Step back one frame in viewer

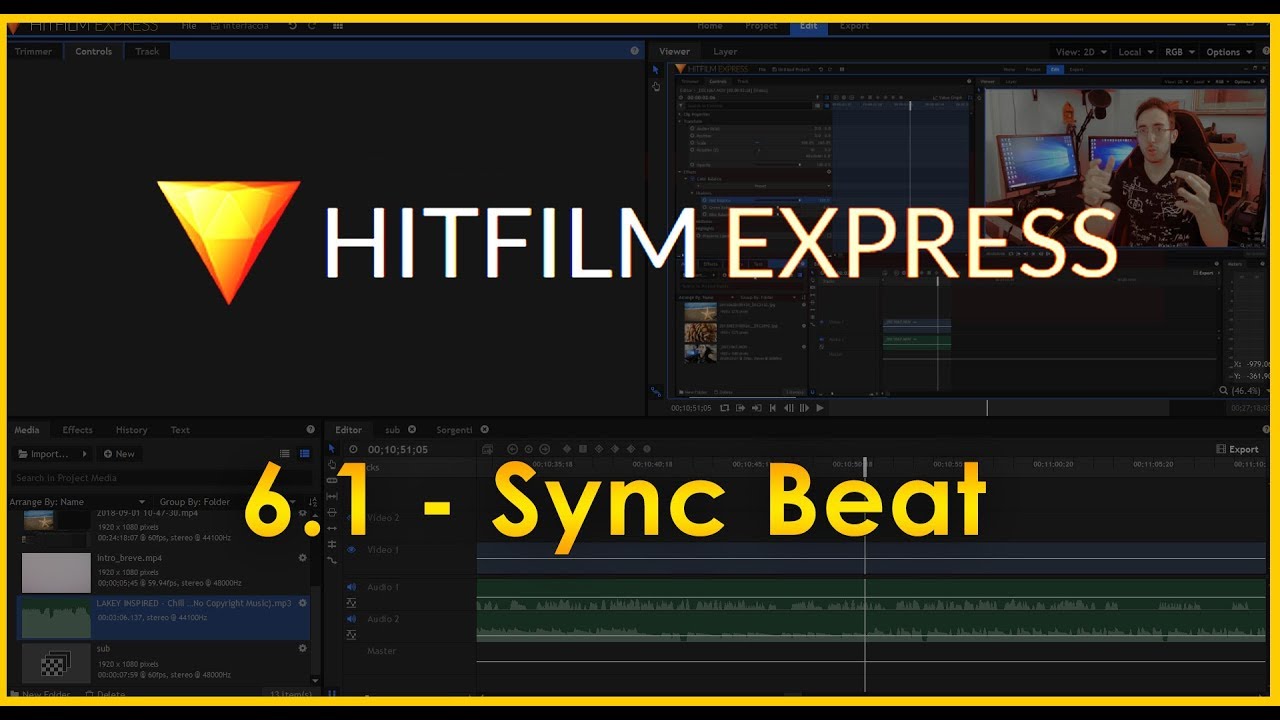[789, 408]
